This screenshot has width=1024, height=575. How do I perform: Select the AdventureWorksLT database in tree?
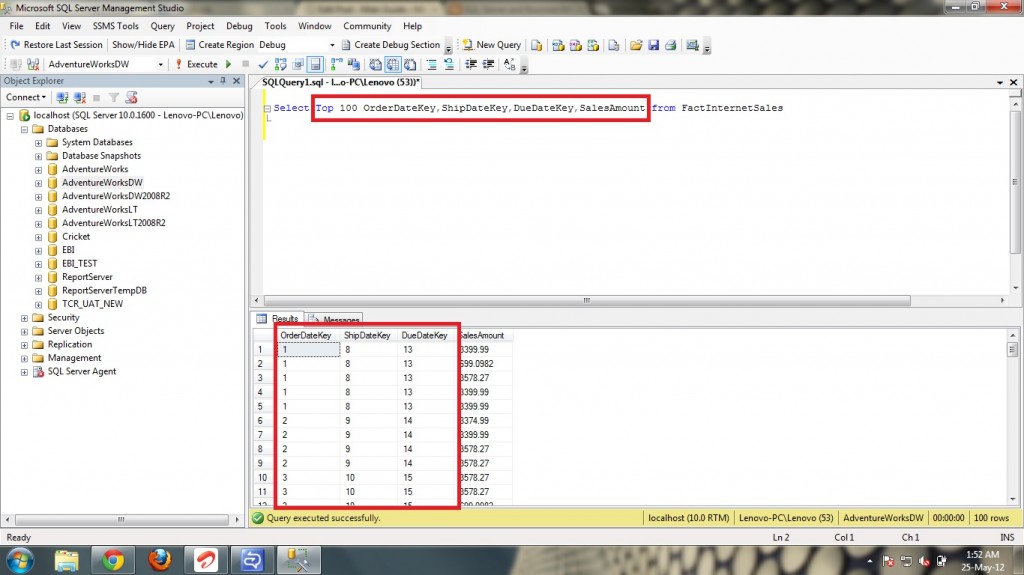pos(100,210)
